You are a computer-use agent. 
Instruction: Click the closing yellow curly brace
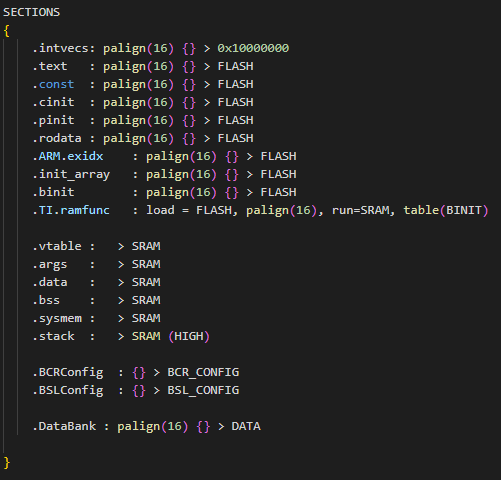point(6,463)
